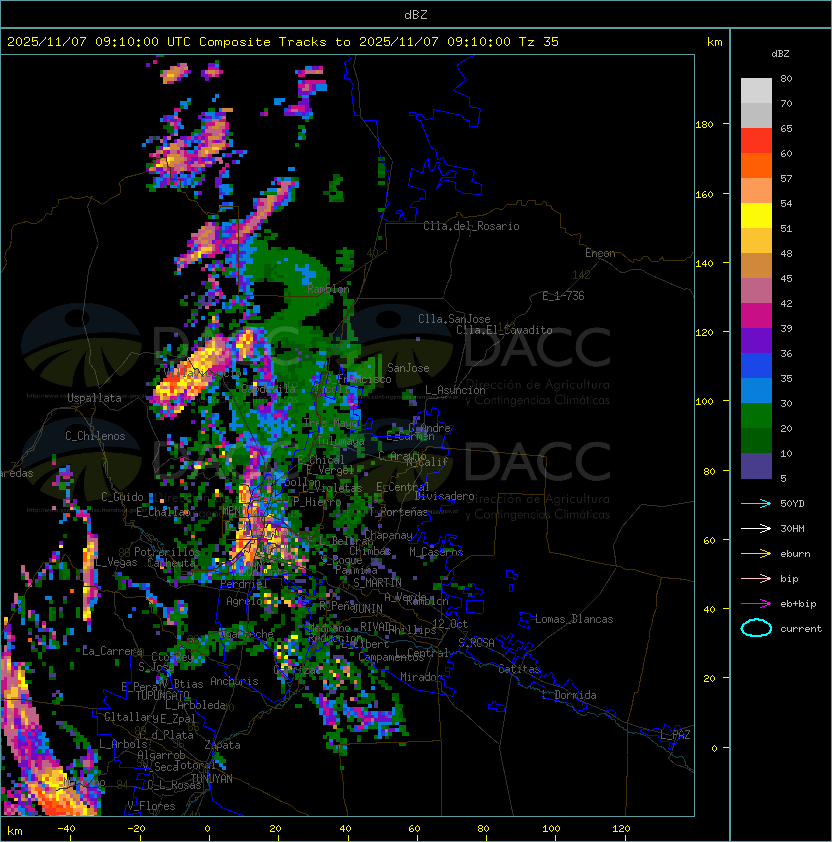Click the yellow eburn arrow in legend

[756, 554]
